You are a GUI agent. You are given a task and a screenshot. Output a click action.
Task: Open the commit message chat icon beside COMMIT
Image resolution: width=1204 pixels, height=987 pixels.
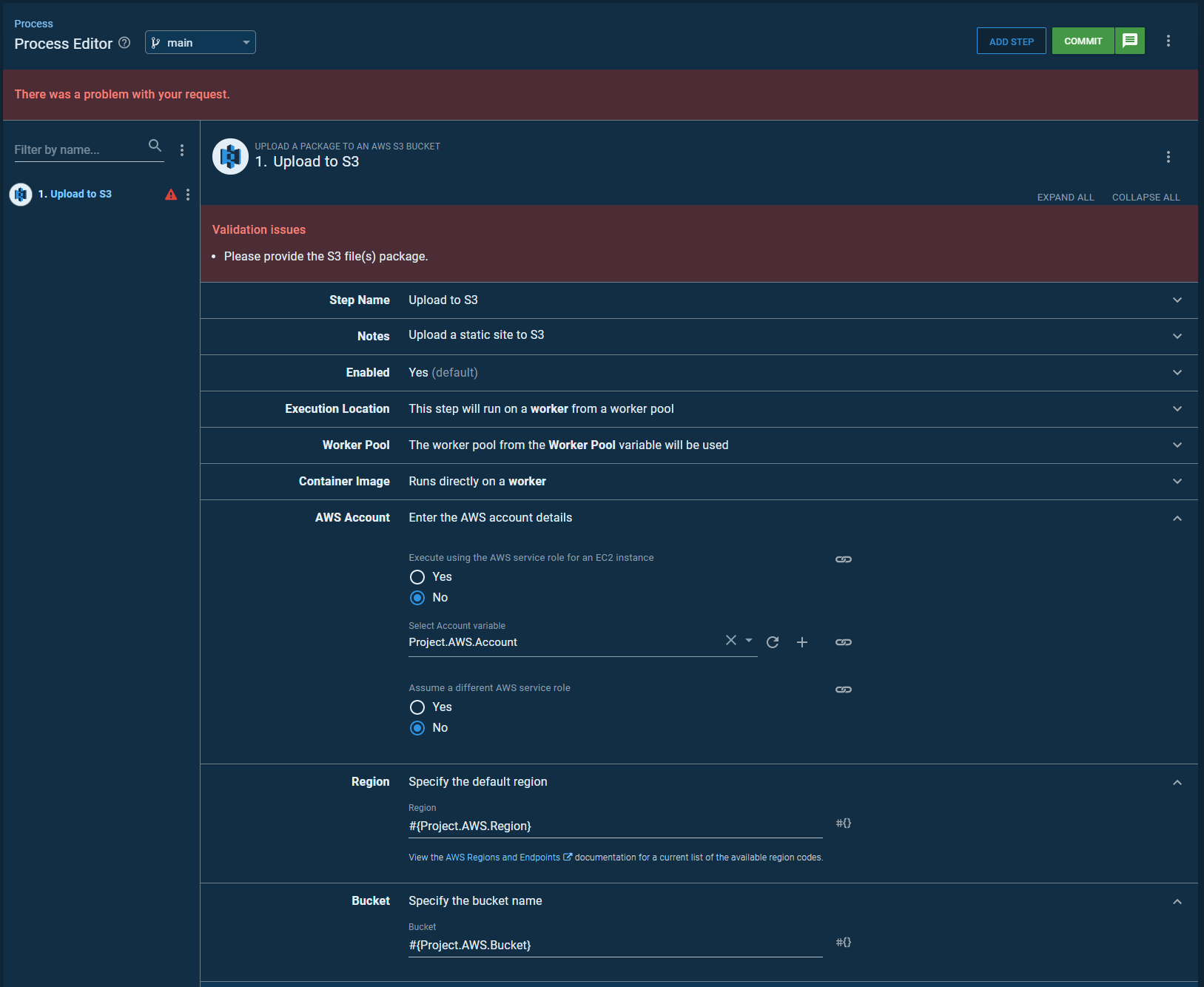(1129, 41)
